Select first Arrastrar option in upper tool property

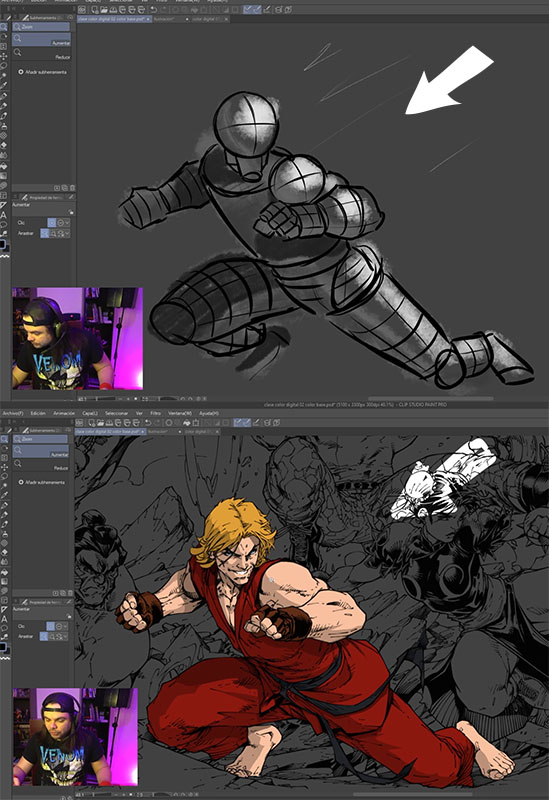coord(45,233)
